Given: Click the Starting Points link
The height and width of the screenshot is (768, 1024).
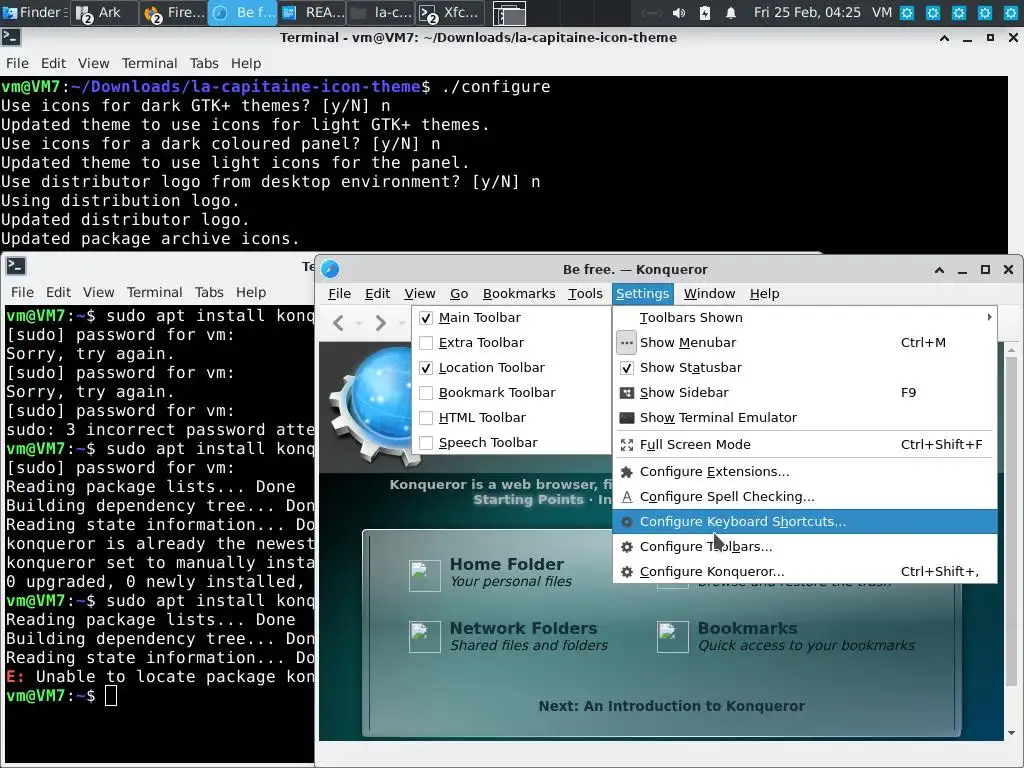Looking at the screenshot, I should click(528, 500).
